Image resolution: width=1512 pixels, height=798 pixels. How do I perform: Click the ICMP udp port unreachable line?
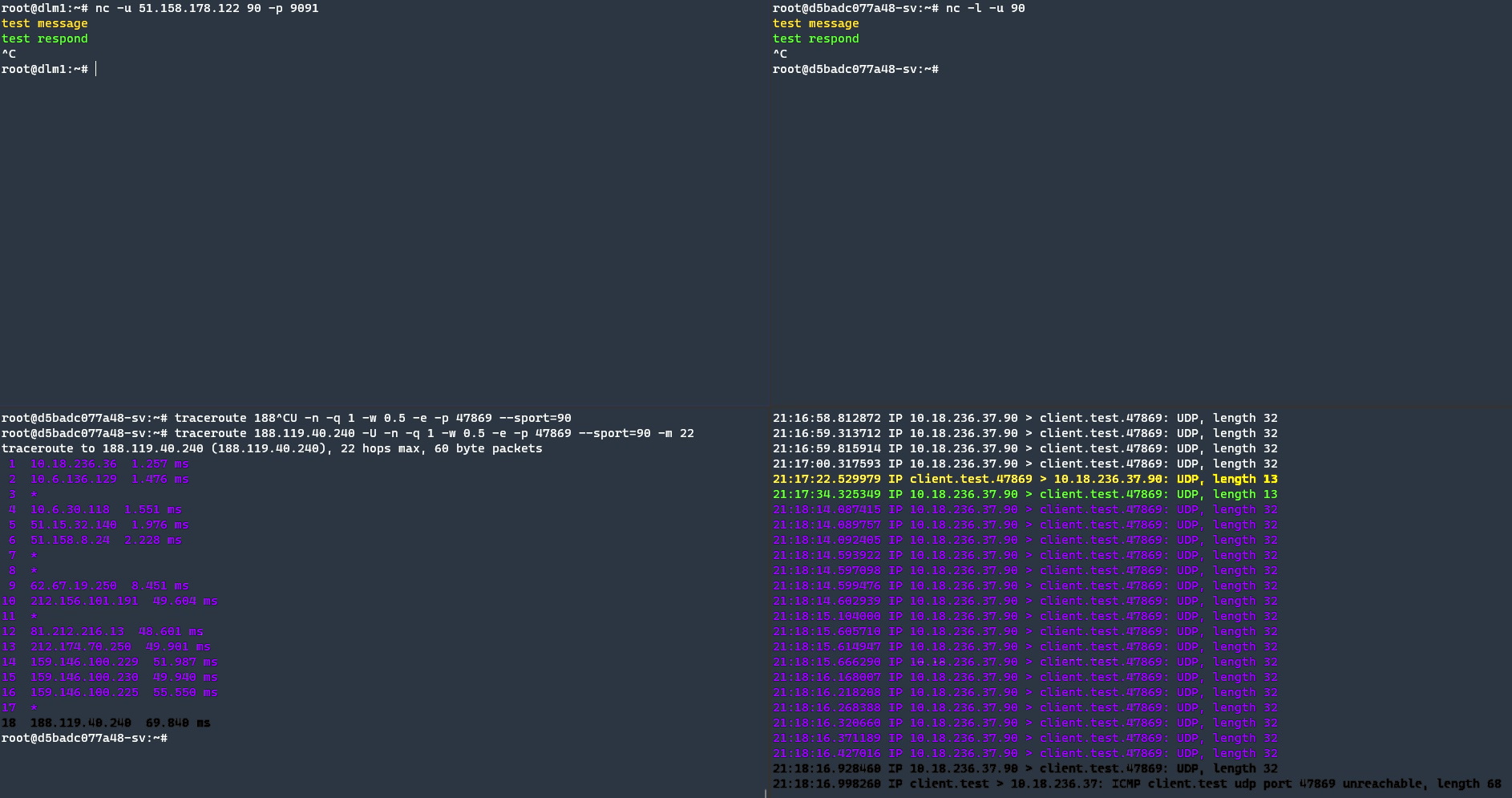[1136, 784]
